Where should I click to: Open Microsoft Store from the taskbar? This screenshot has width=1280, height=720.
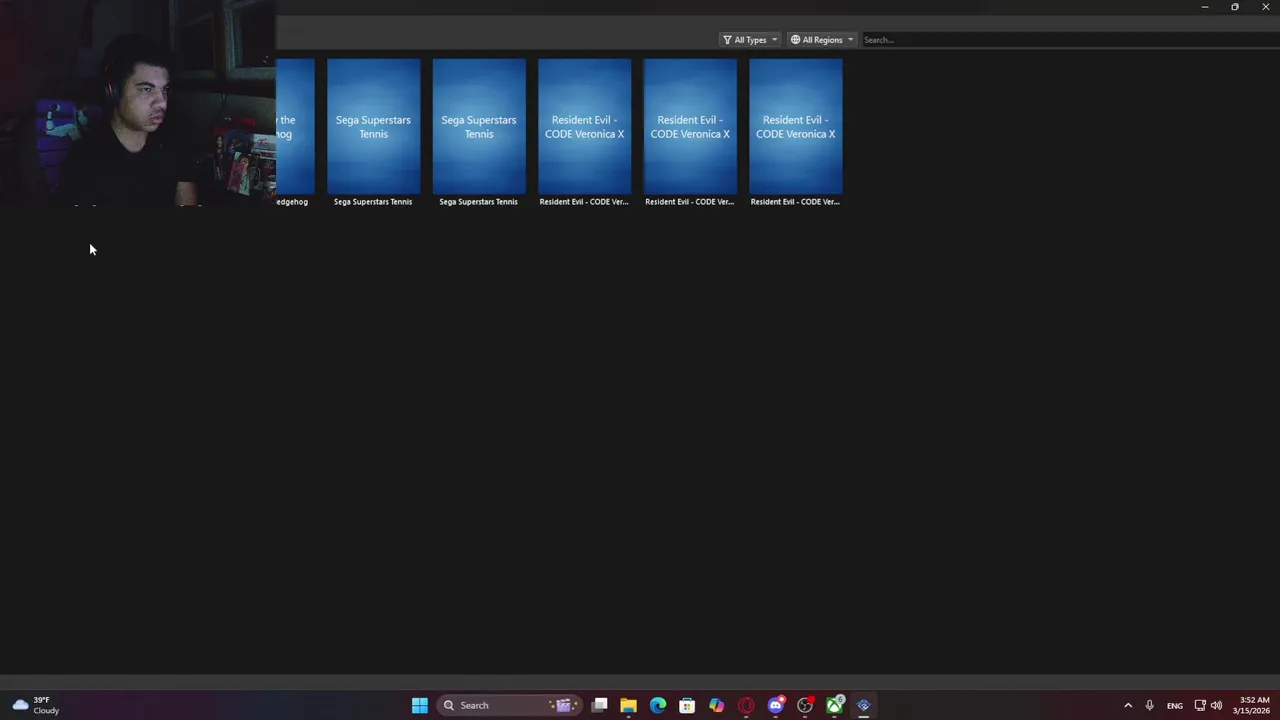[687, 705]
